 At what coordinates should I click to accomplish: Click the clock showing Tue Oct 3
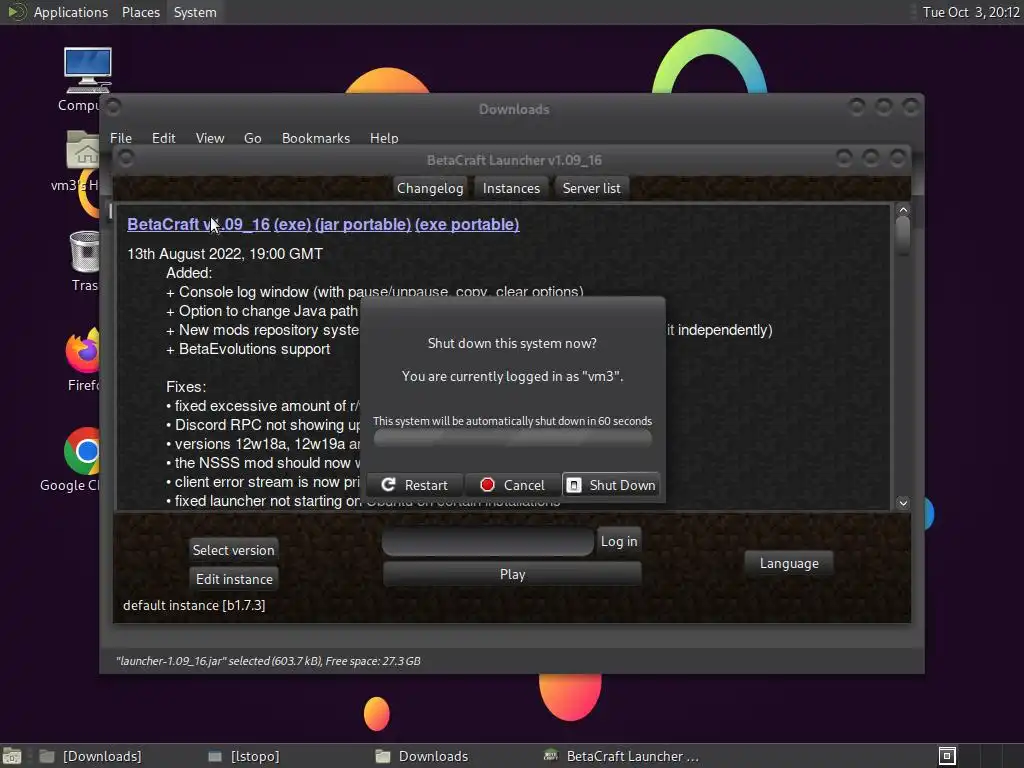tap(970, 12)
